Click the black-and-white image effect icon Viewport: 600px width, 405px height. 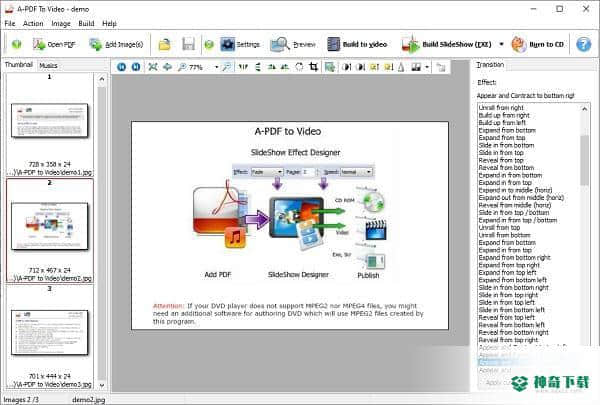point(416,67)
